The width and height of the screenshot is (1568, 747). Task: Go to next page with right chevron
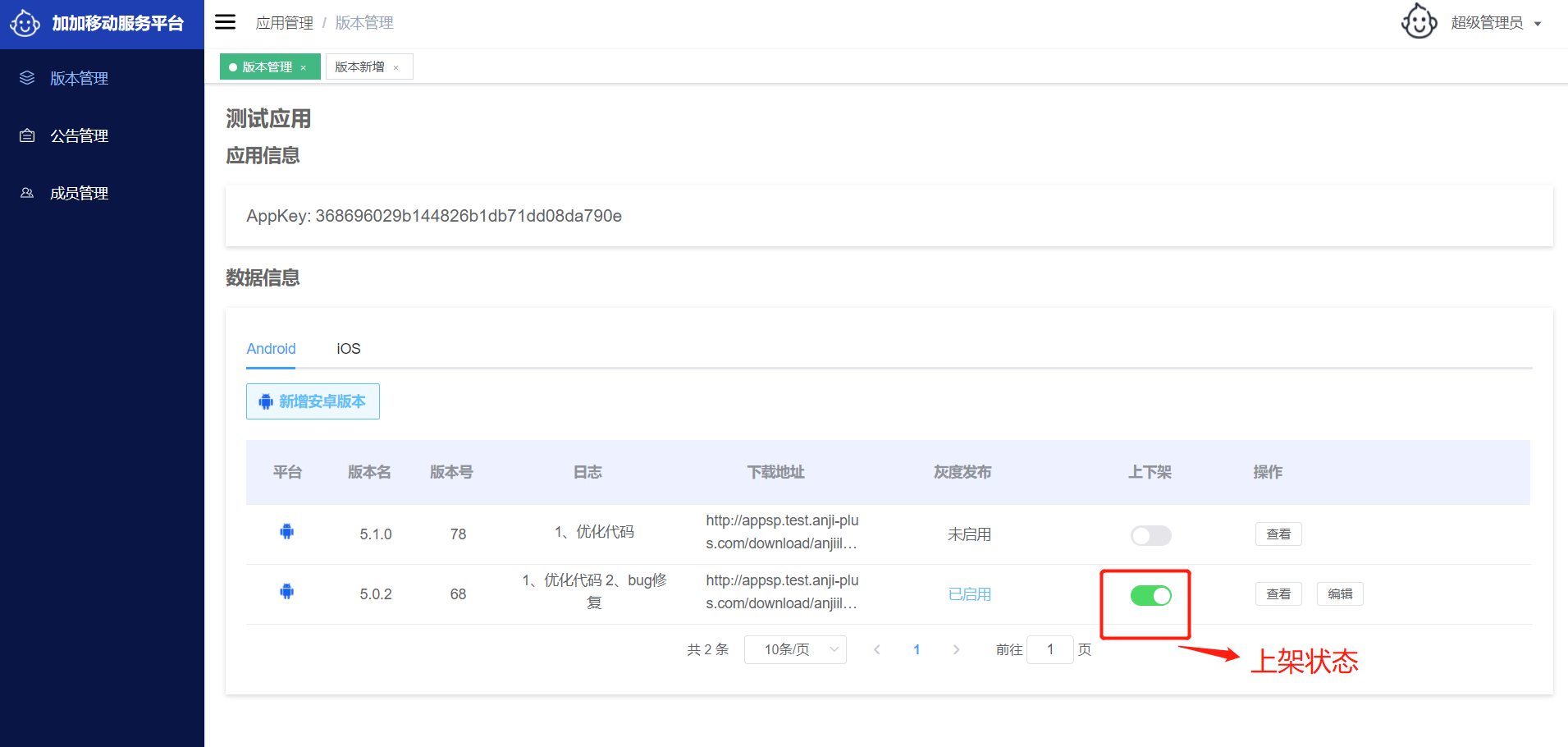(x=956, y=649)
